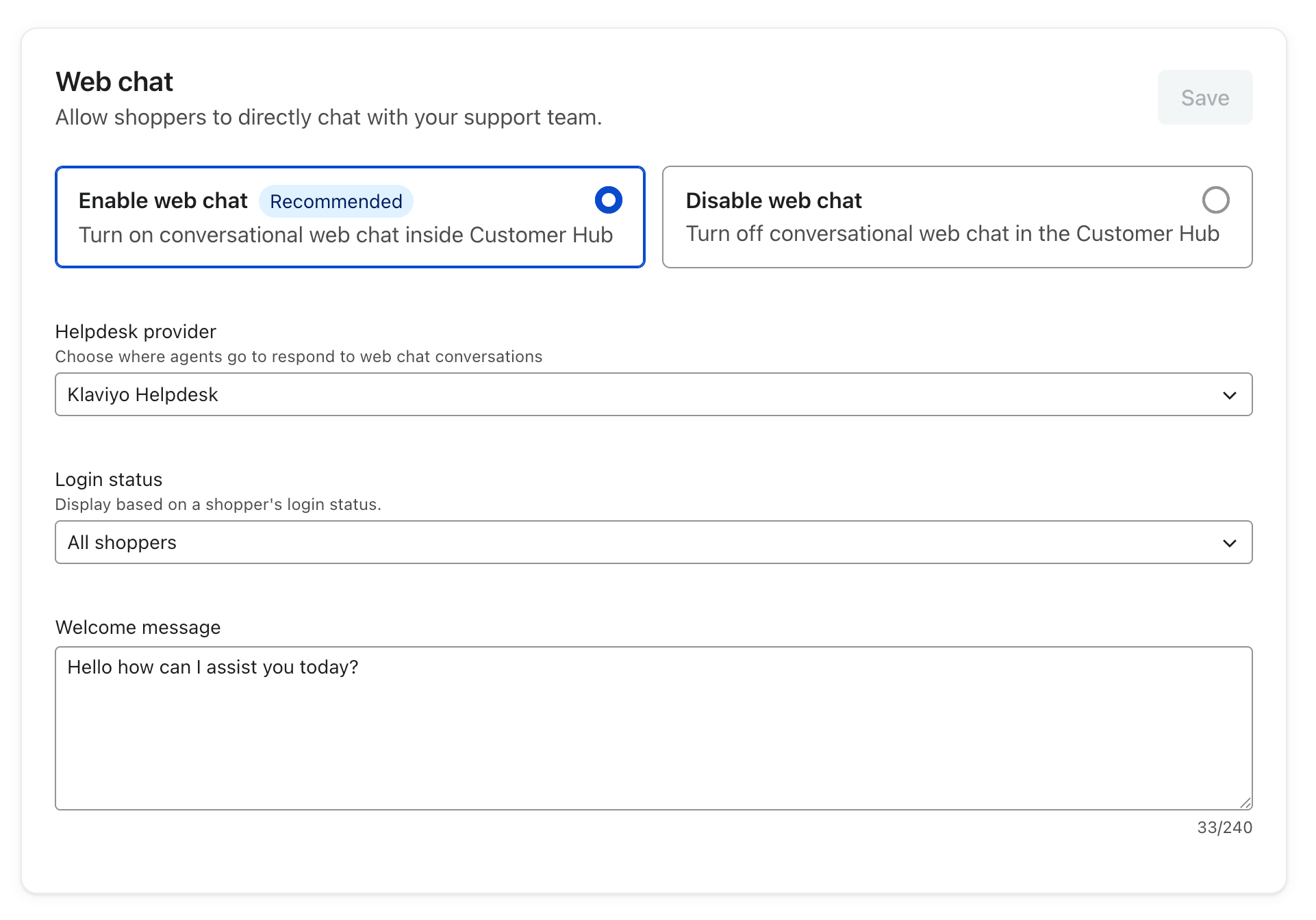1316x920 pixels.
Task: Click the Helpdesk provider label
Action: pos(136,331)
